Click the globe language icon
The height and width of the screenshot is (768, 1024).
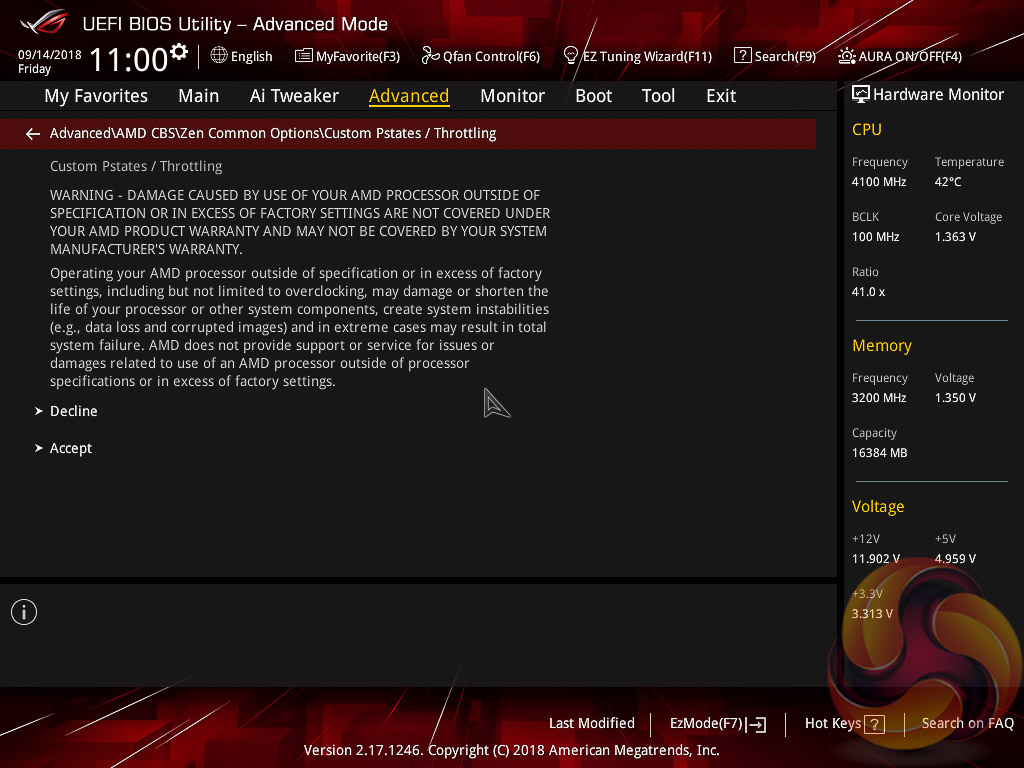click(x=219, y=56)
